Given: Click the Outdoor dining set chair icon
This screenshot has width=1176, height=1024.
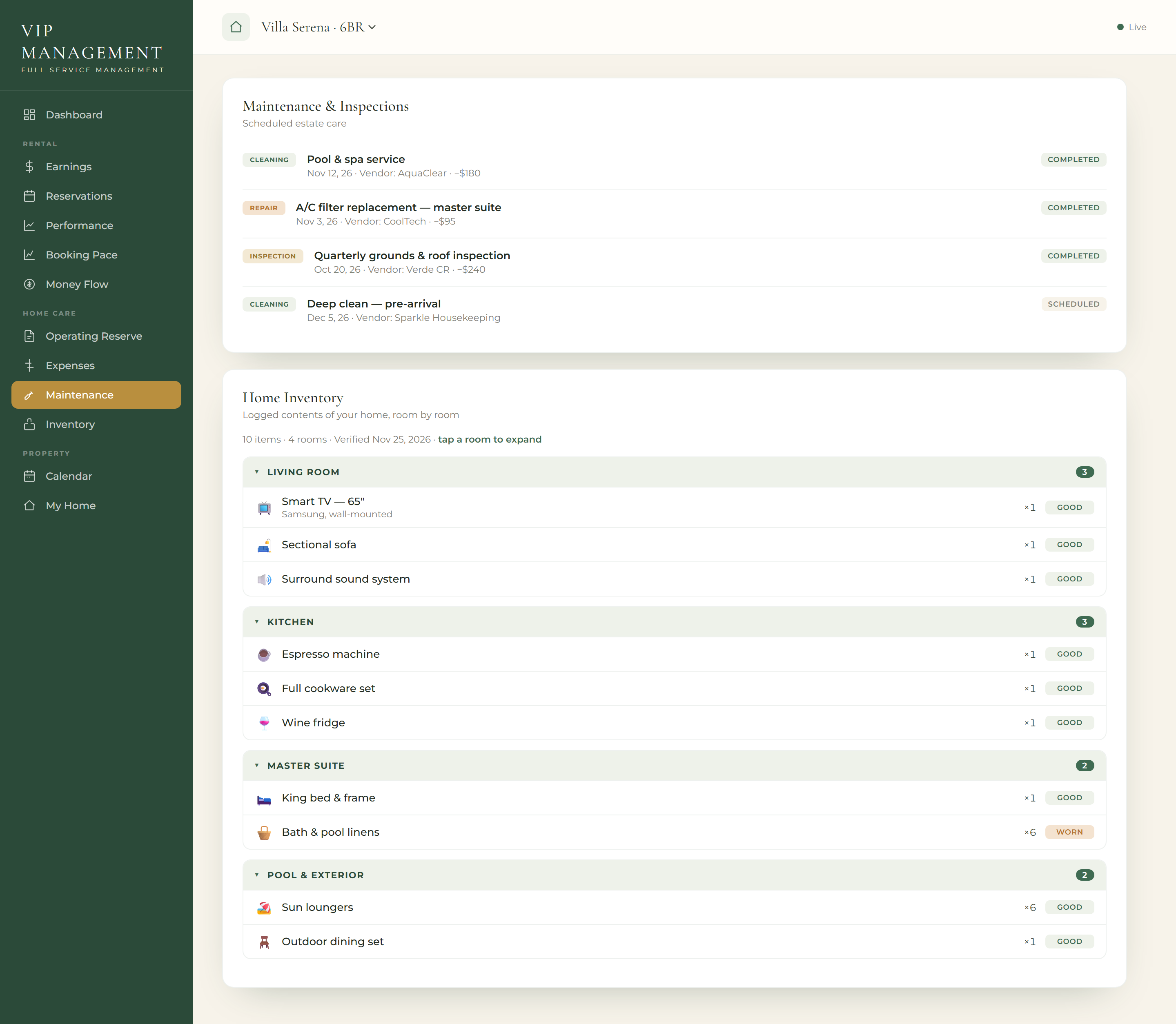Looking at the screenshot, I should pyautogui.click(x=264, y=942).
